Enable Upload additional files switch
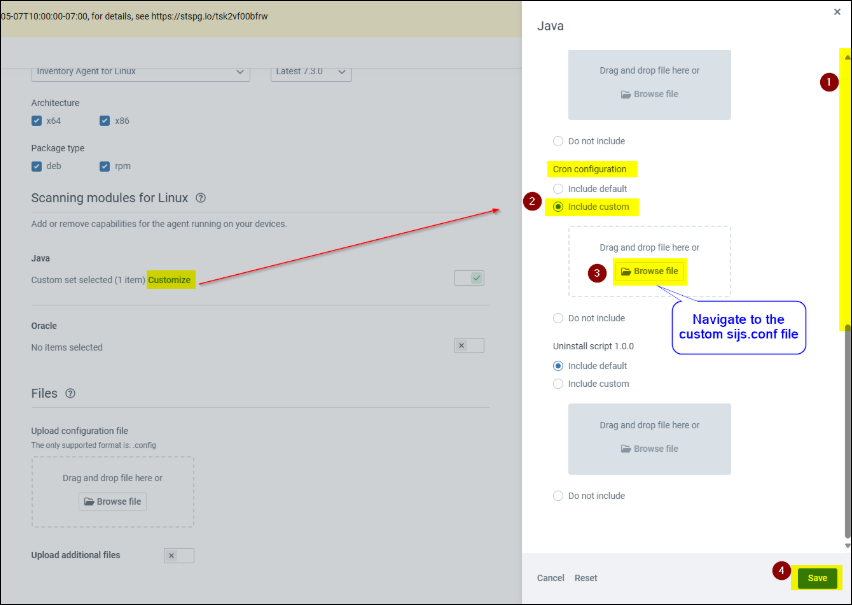Image resolution: width=852 pixels, height=605 pixels. [179, 555]
